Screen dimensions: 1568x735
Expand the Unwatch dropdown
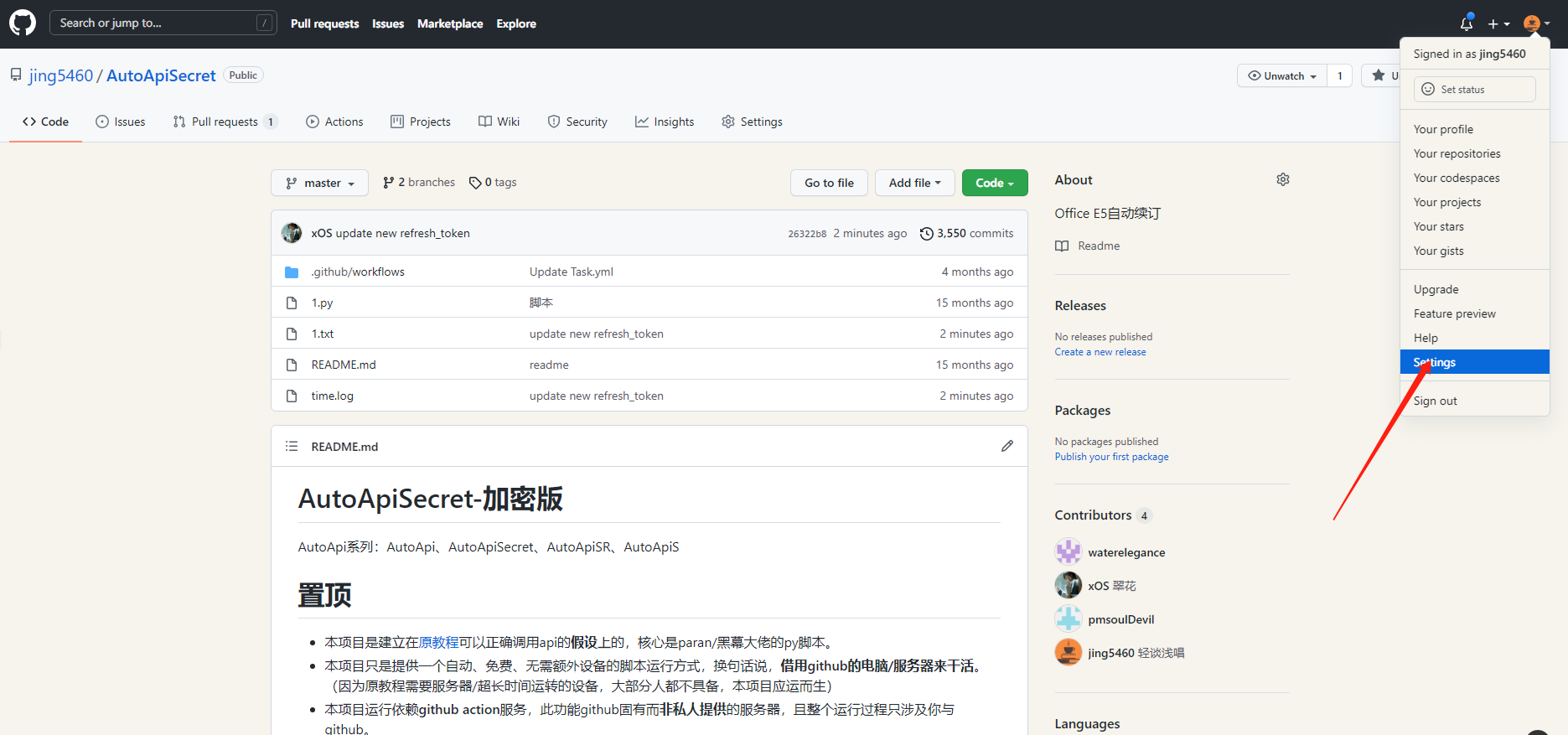pyautogui.click(x=1282, y=75)
